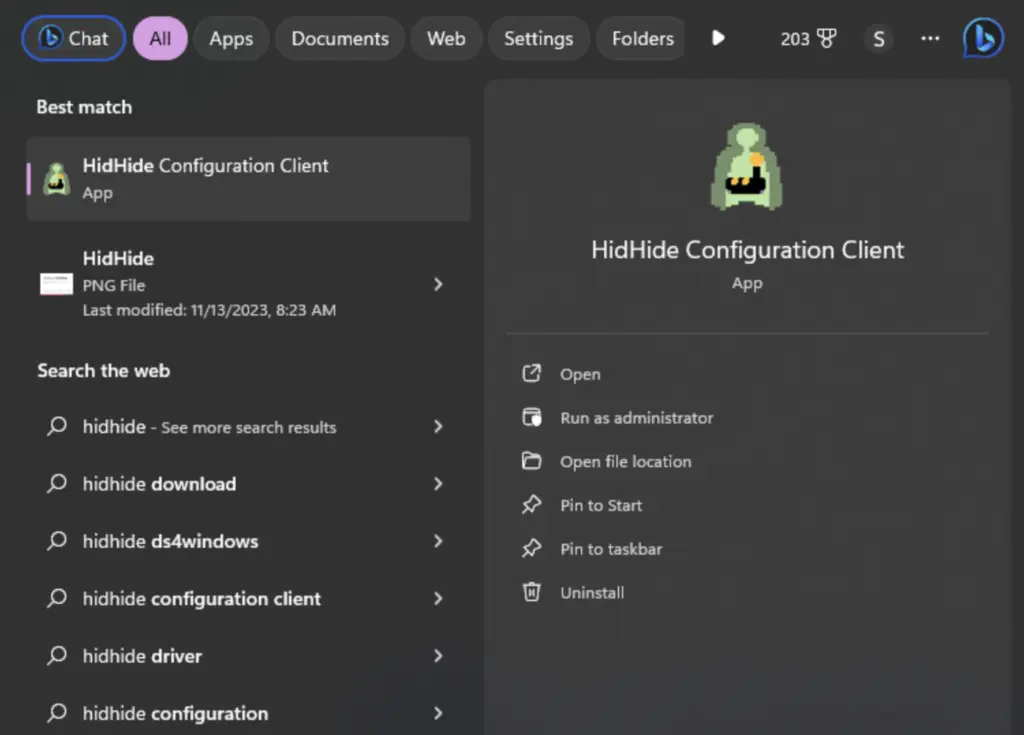This screenshot has width=1024, height=735.
Task: Select Pin to taskbar option
Action: [x=611, y=549]
